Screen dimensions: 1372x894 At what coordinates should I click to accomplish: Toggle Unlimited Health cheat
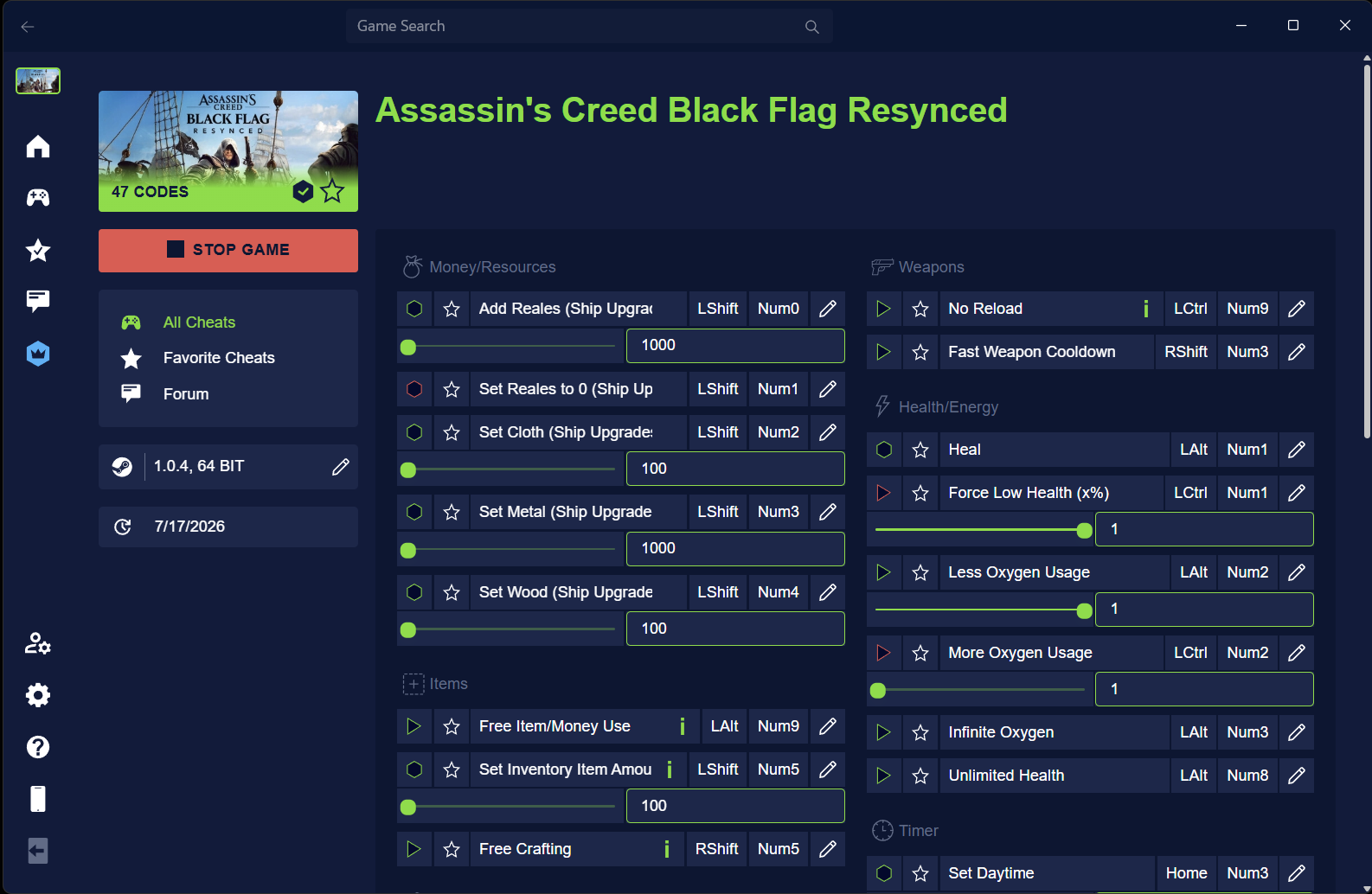click(x=883, y=776)
